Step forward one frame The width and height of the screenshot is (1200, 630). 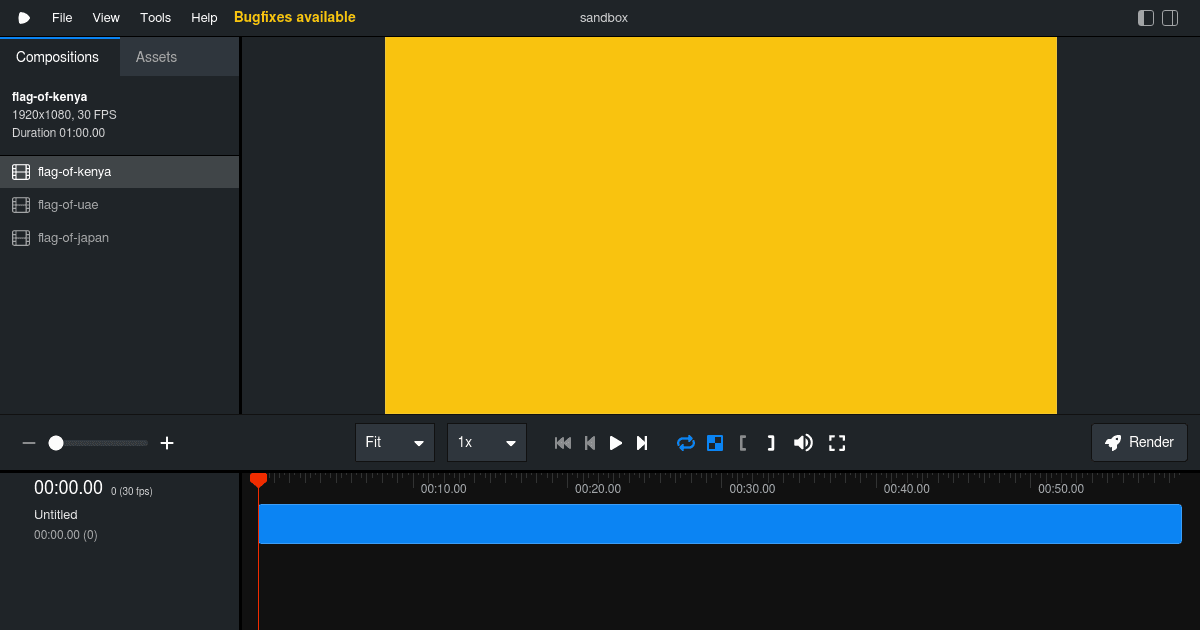pos(641,442)
